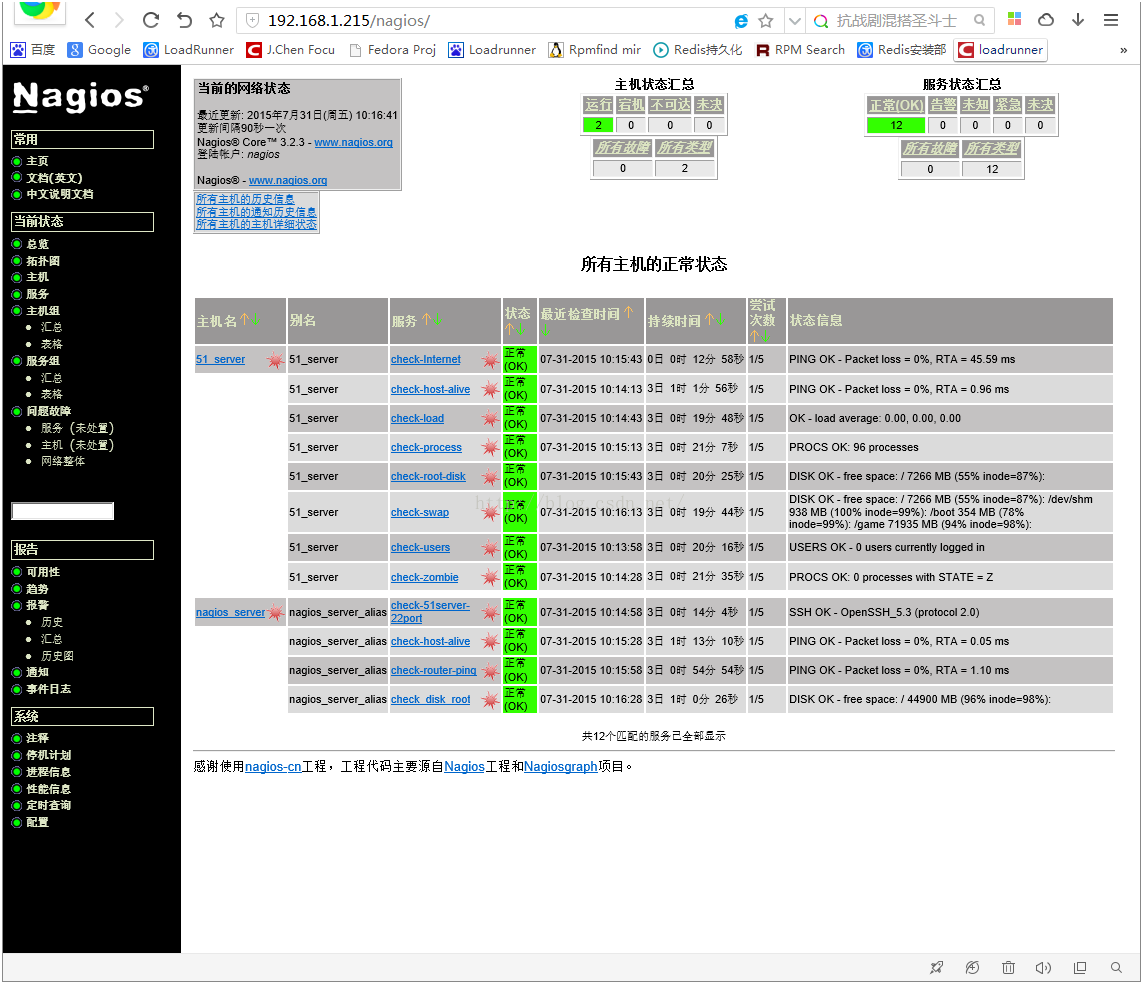
Task: Click the speaker icon in bottom status bar
Action: coord(1043,968)
